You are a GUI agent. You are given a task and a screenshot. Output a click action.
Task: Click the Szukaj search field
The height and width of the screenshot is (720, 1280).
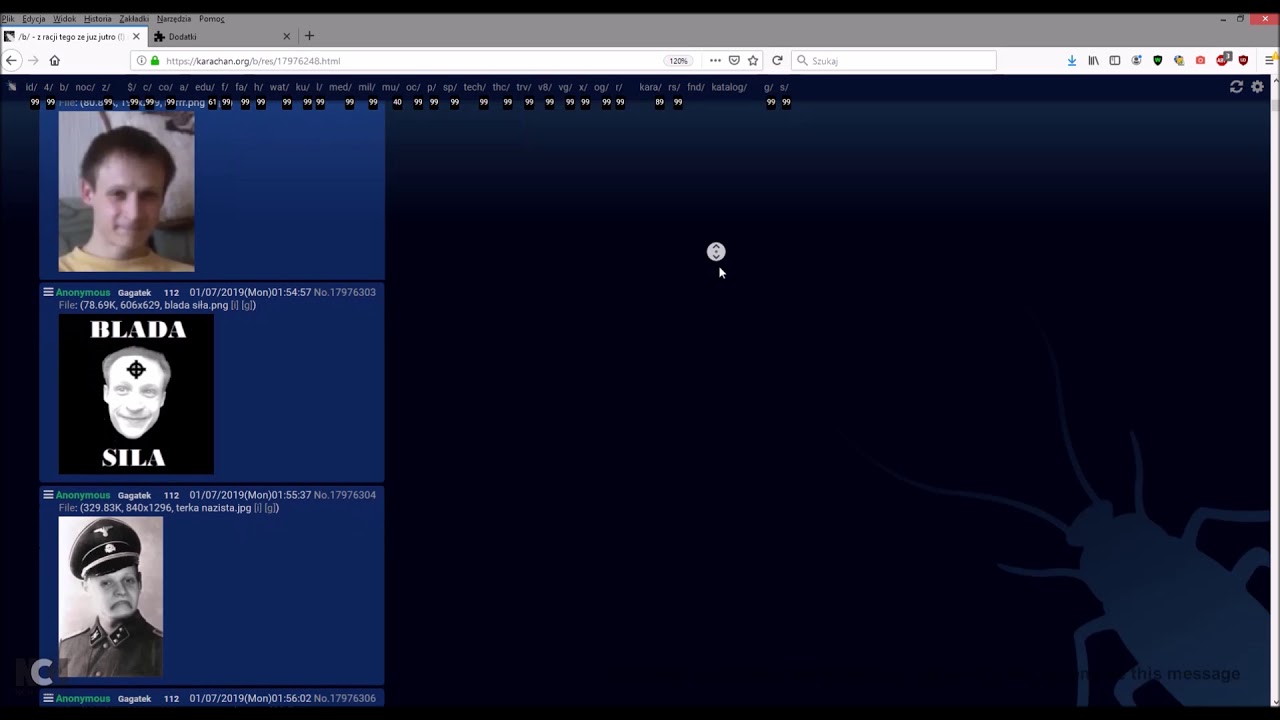[893, 61]
